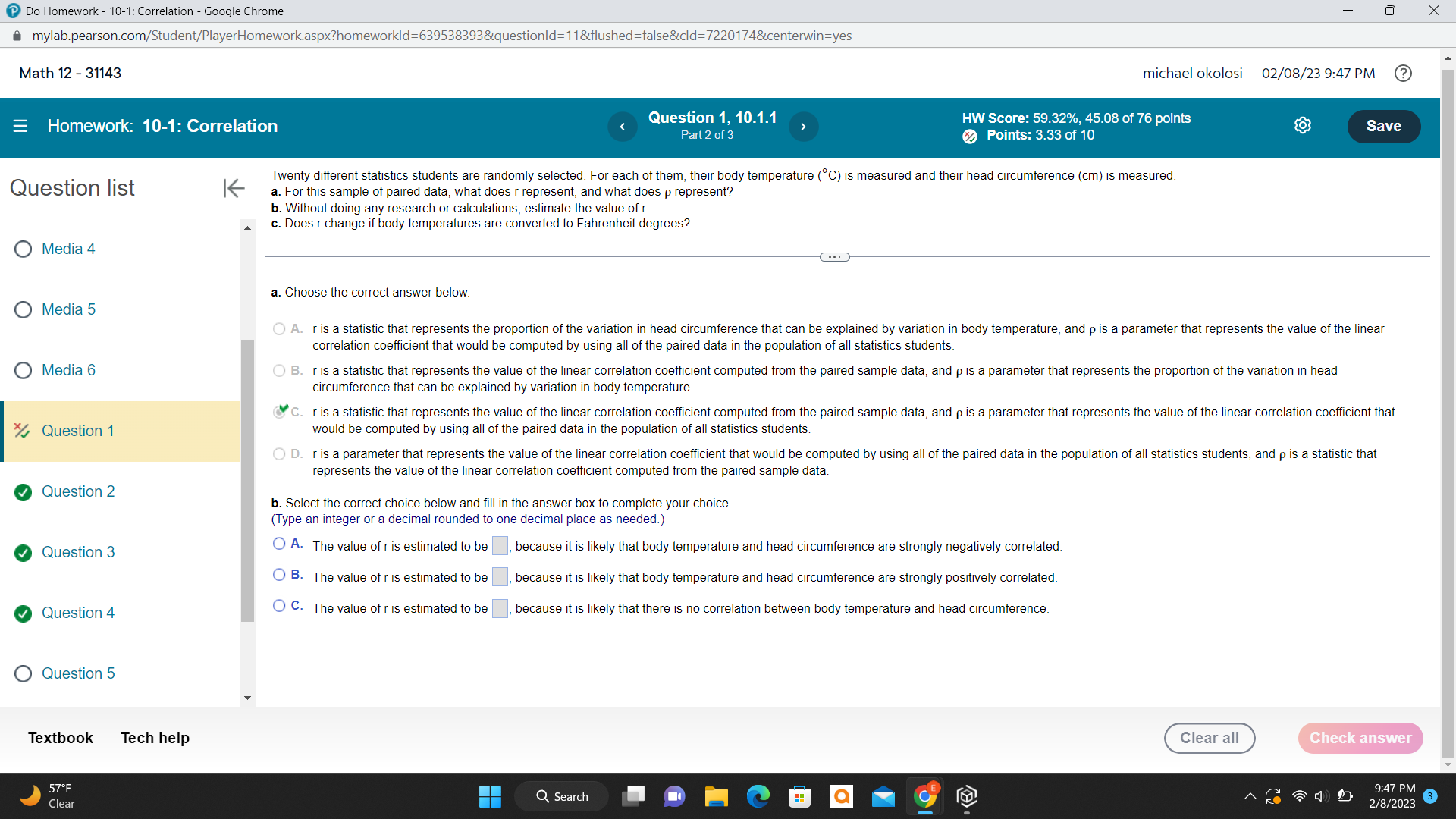
Task: Open Question 2 in question list
Action: point(78,491)
